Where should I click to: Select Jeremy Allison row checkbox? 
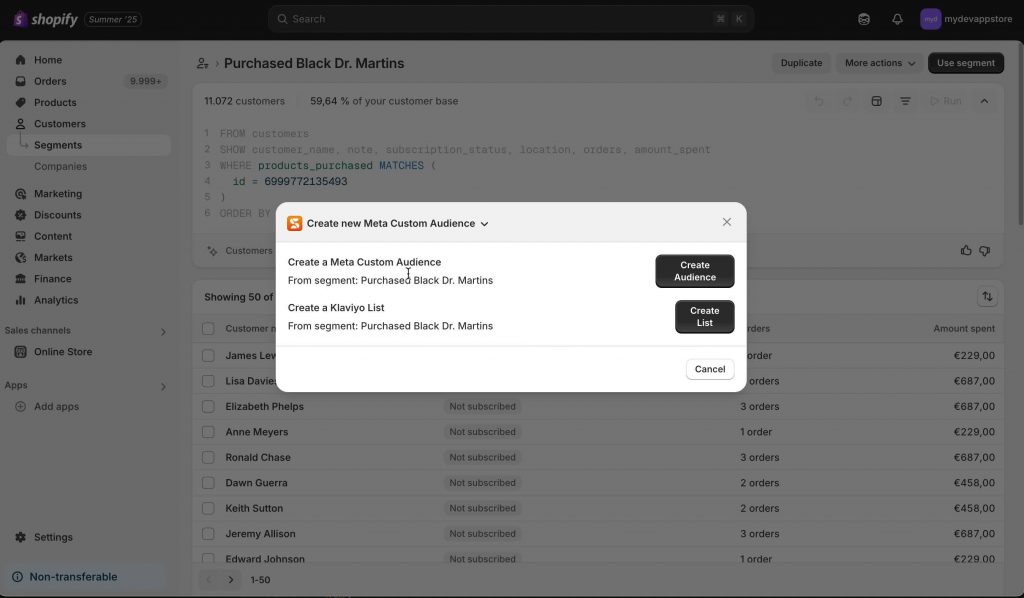coord(208,534)
